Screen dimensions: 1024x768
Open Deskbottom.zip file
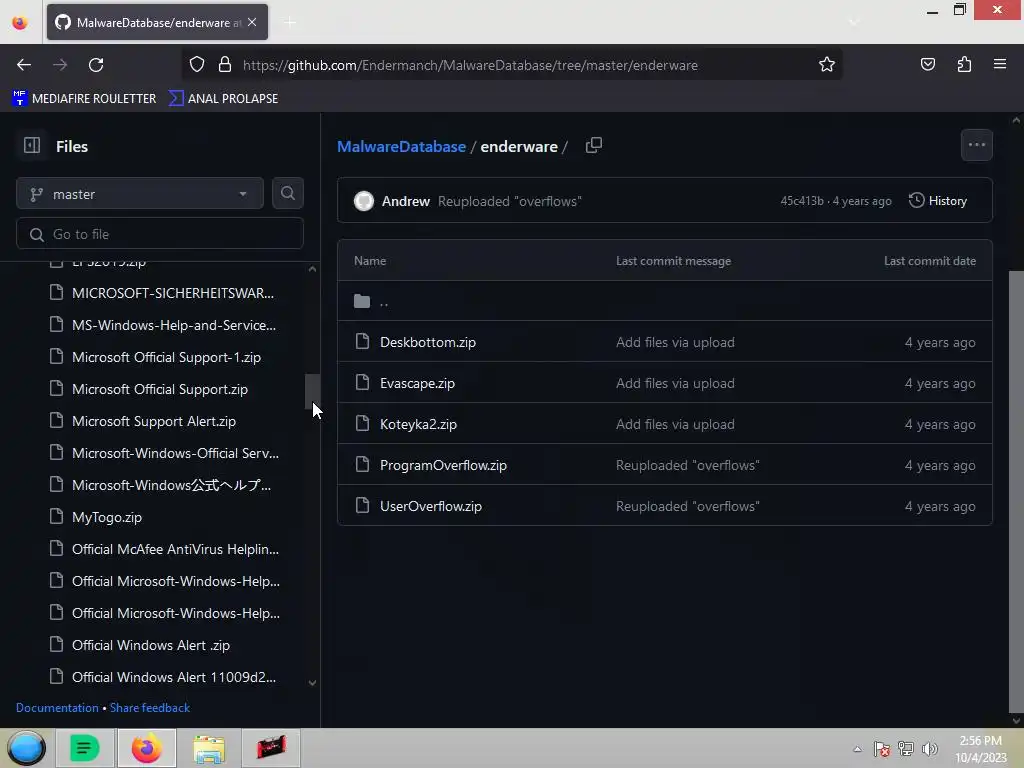point(428,342)
